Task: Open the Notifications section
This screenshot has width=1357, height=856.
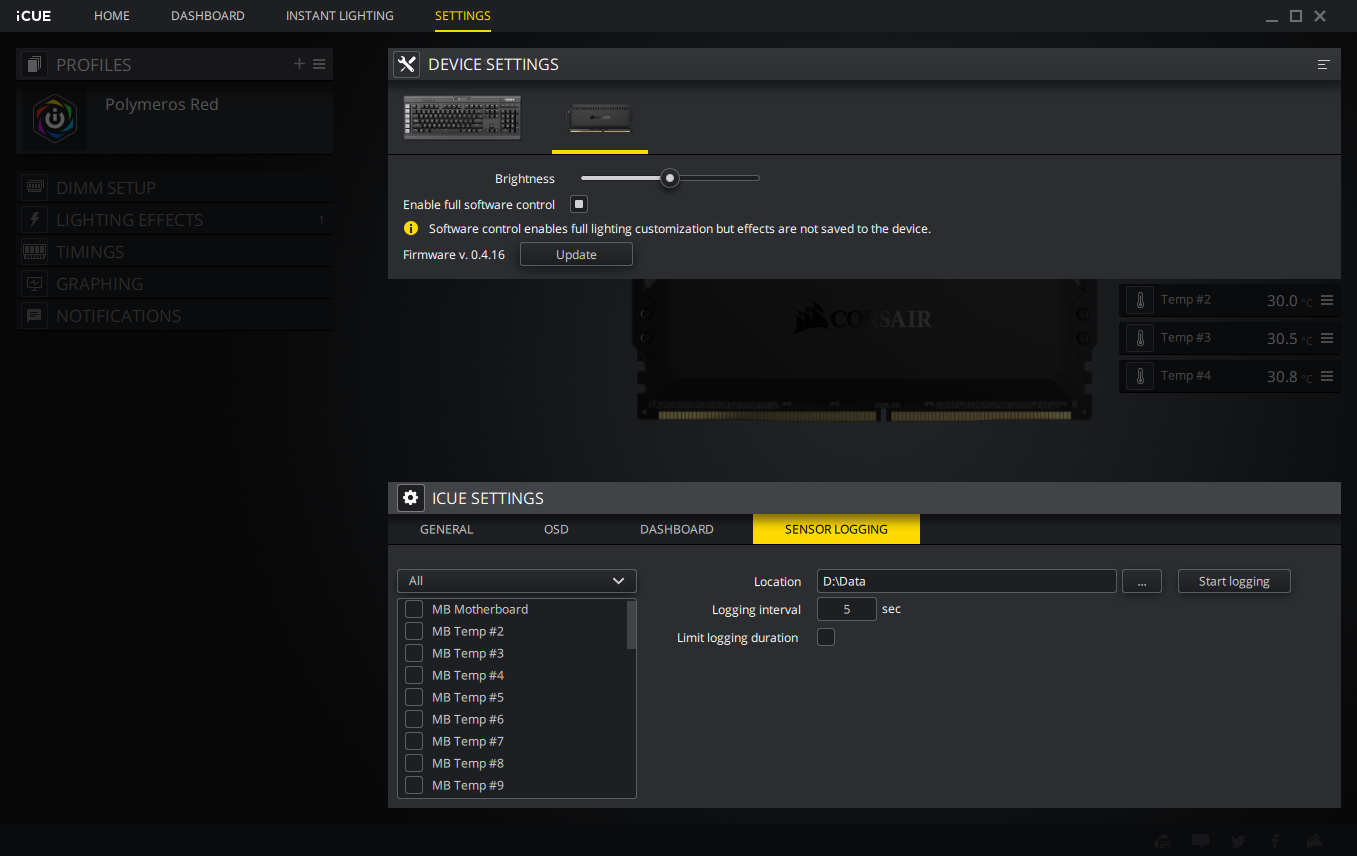Action: 175,315
